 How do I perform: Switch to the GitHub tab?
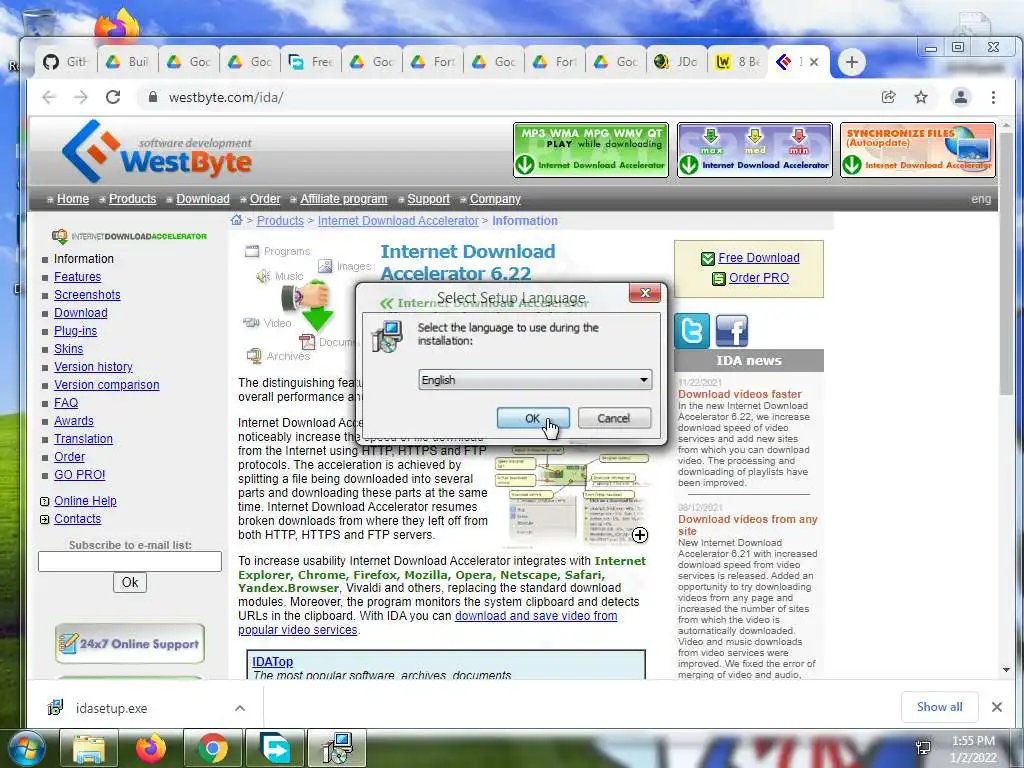point(65,62)
